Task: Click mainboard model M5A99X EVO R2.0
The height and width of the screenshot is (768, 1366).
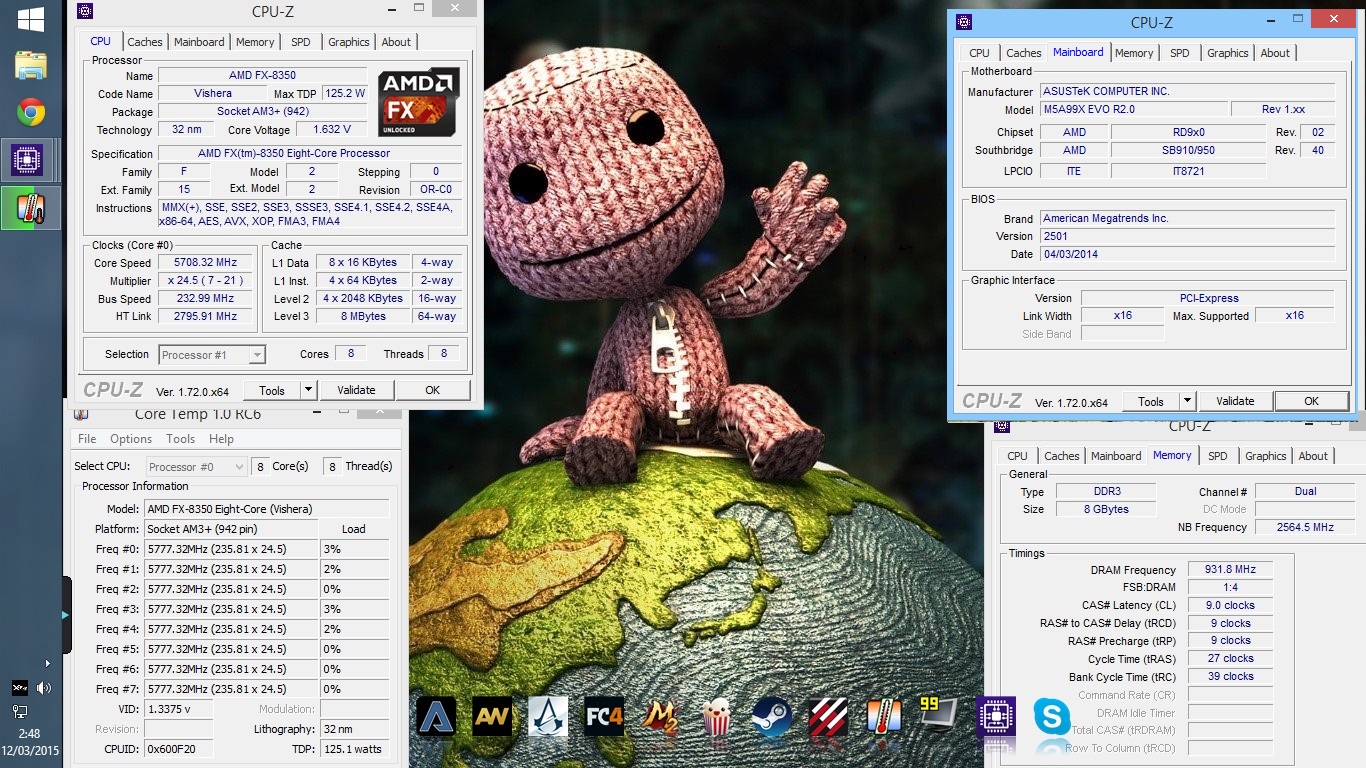Action: point(1134,109)
